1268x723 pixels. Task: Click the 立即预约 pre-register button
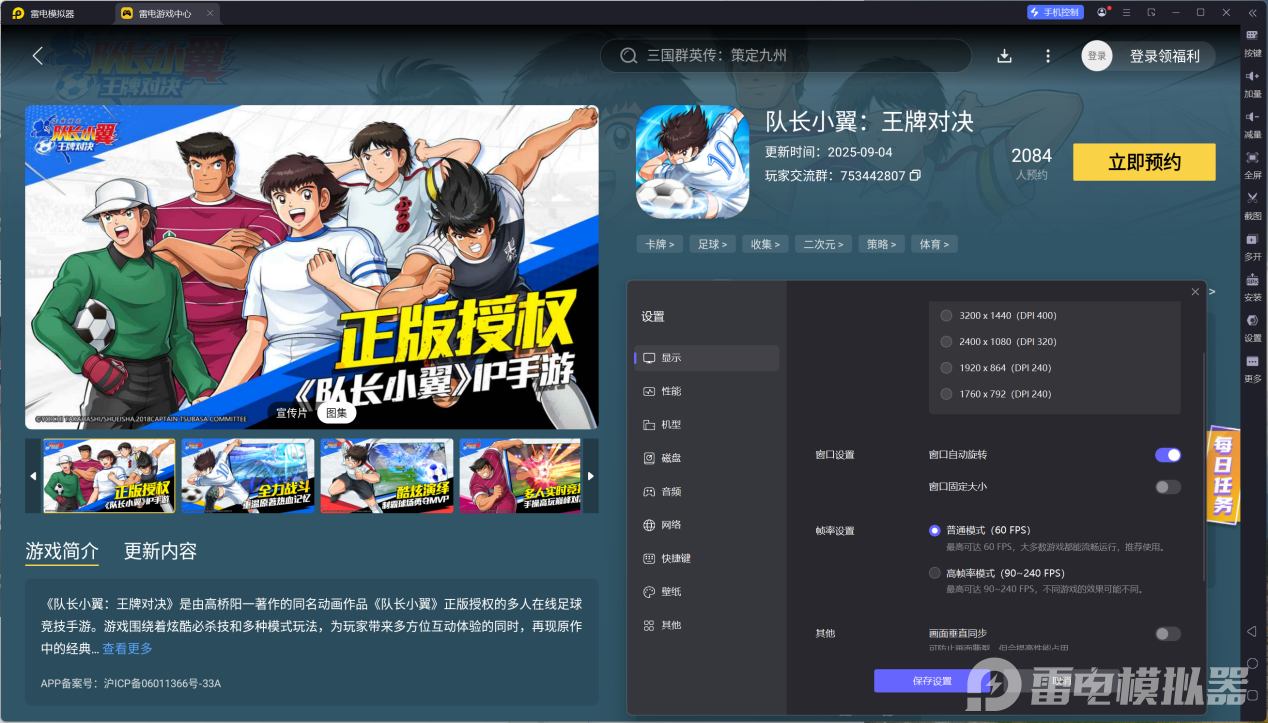(x=1143, y=161)
